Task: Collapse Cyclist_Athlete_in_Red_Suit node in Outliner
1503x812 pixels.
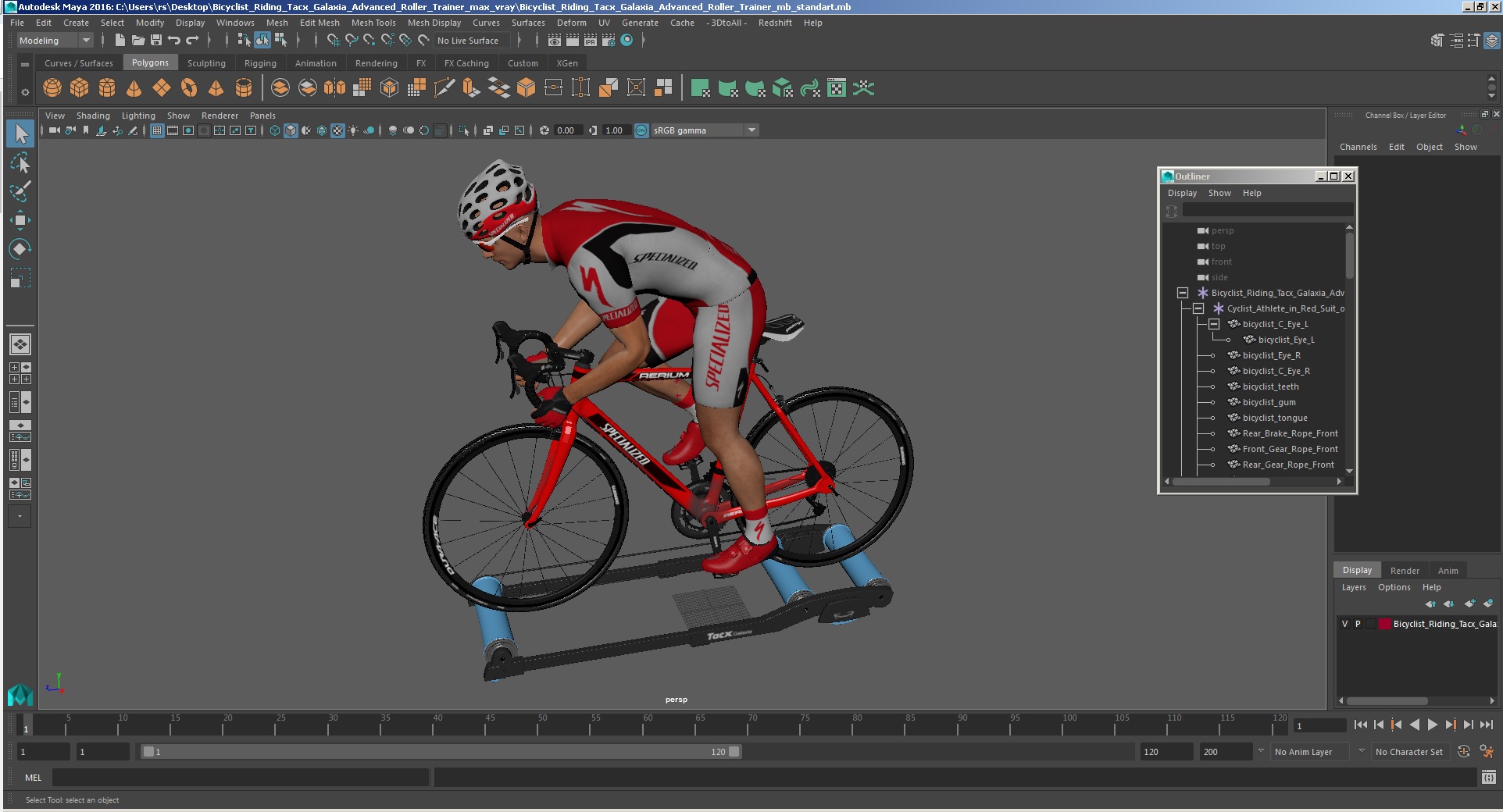Action: (1198, 308)
